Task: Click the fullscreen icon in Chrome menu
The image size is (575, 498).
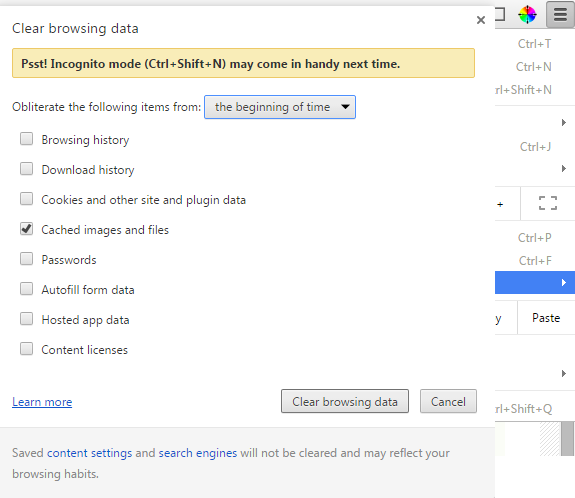Action: pyautogui.click(x=548, y=203)
